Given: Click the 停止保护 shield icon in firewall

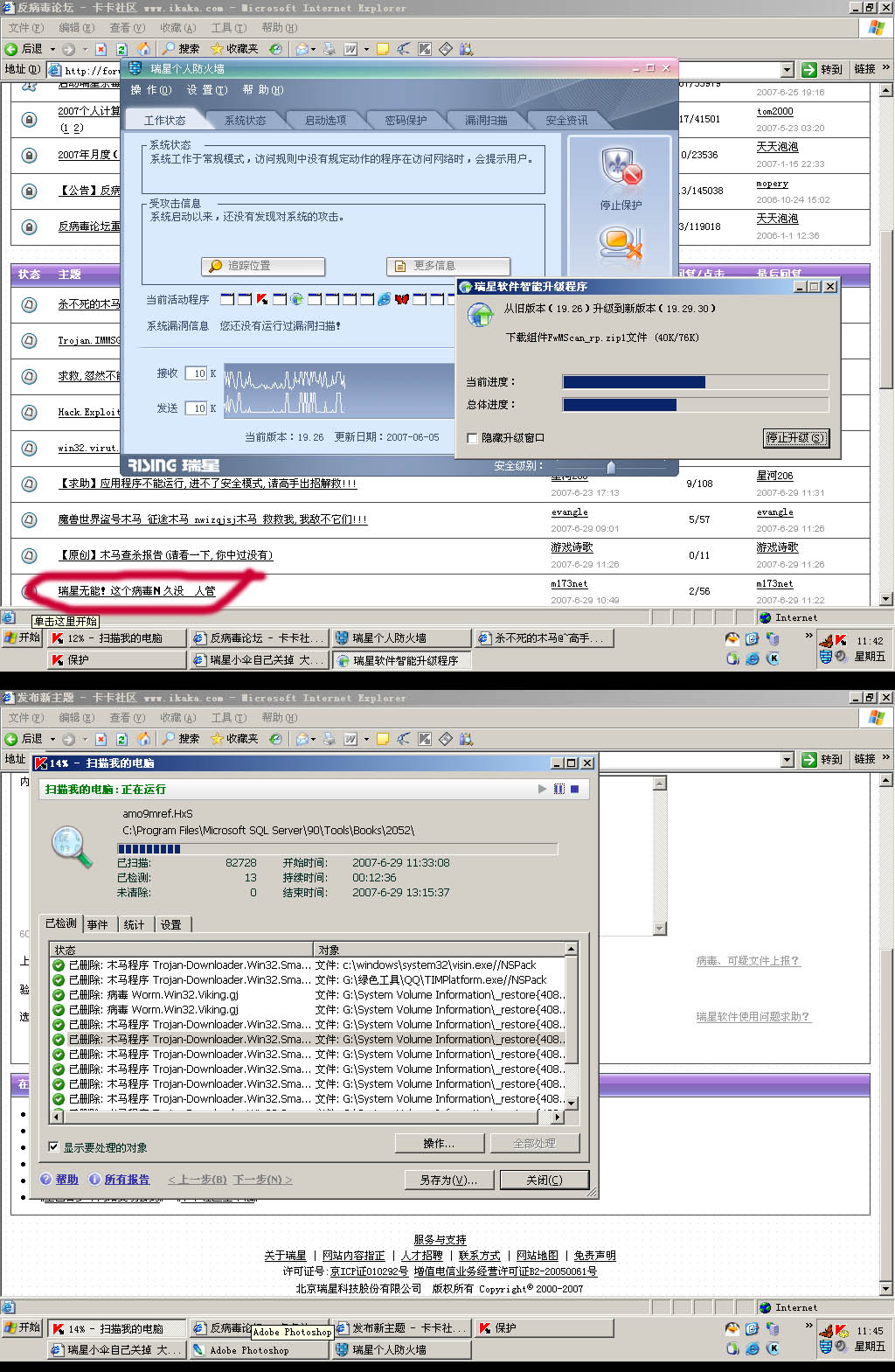Looking at the screenshot, I should point(621,167).
